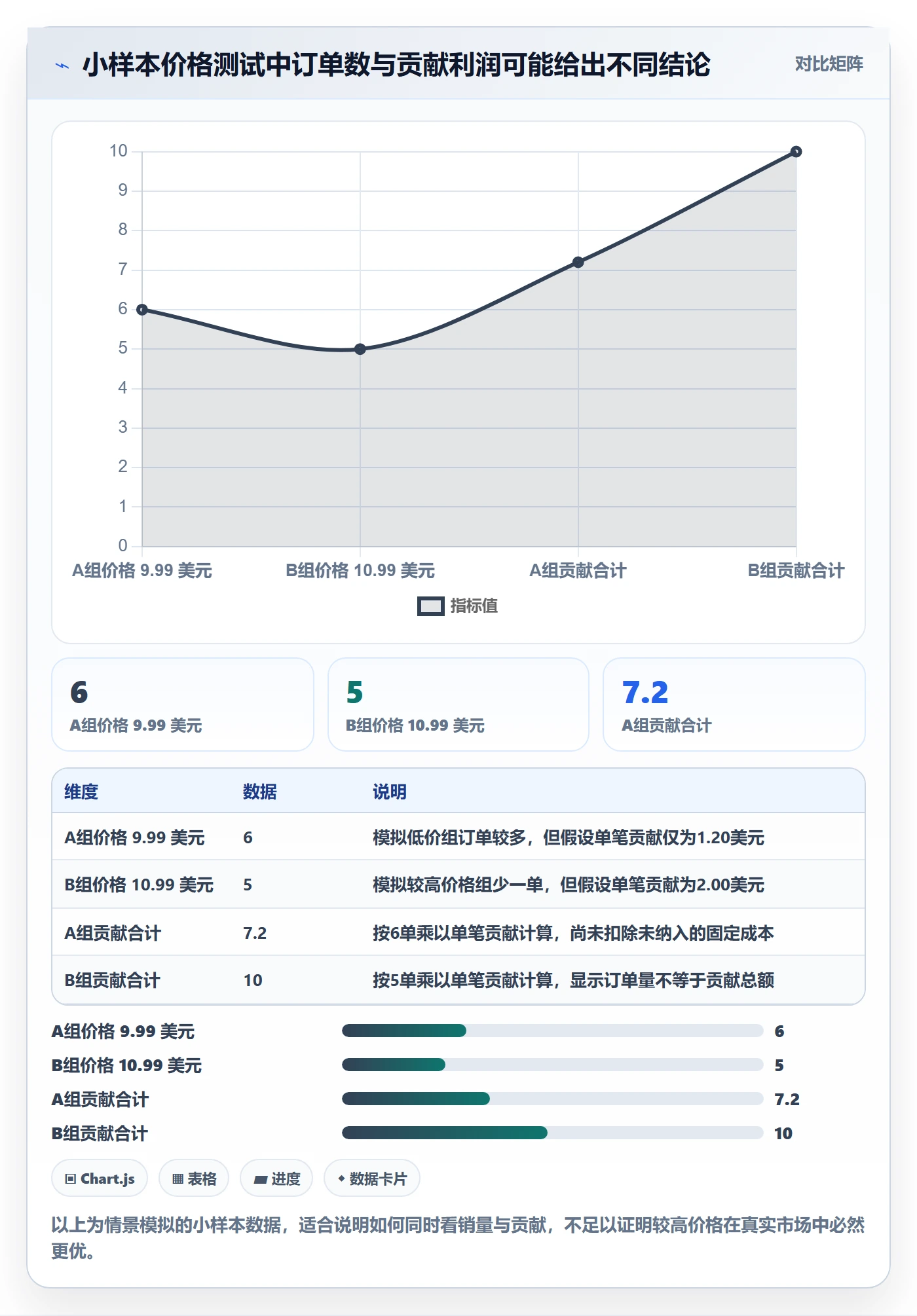917x1316 pixels.
Task: Open the stat card showing the number 6
Action: [183, 704]
